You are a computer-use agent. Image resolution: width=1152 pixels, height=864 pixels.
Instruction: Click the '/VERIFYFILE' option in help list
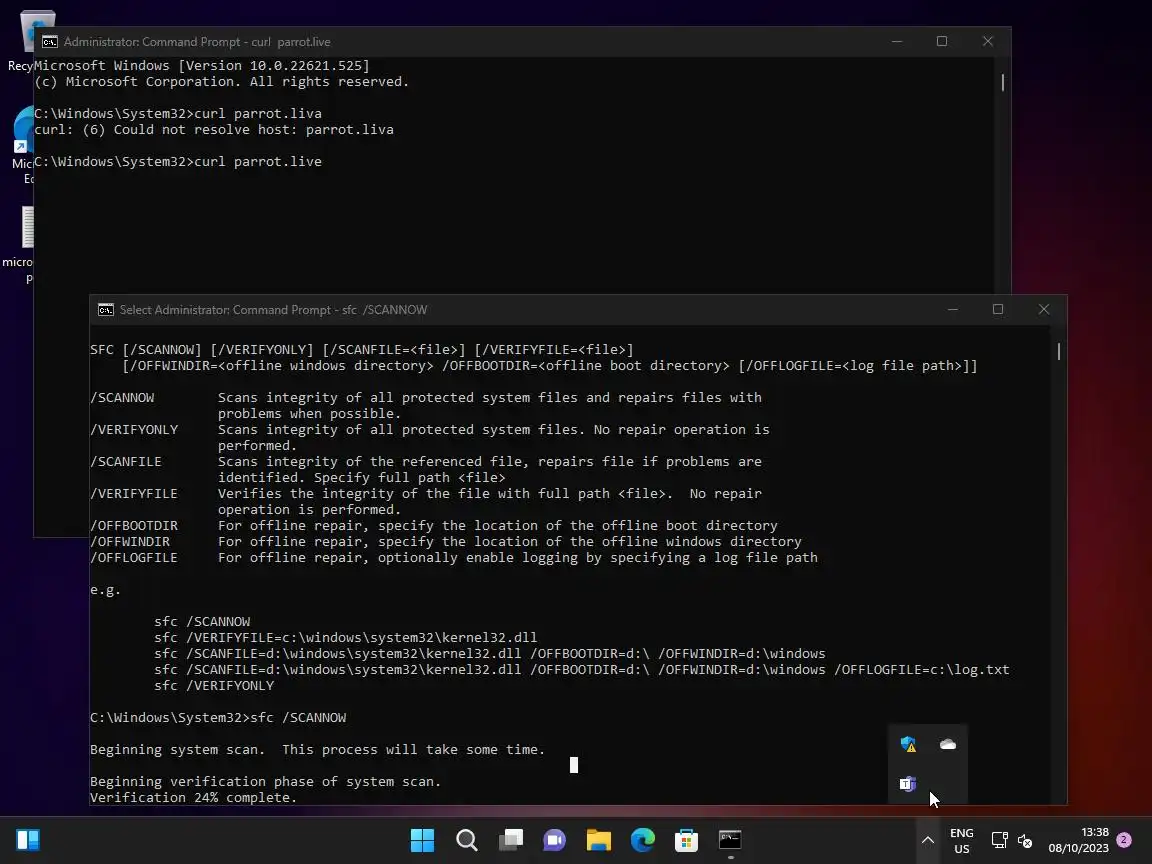pyautogui.click(x=134, y=494)
